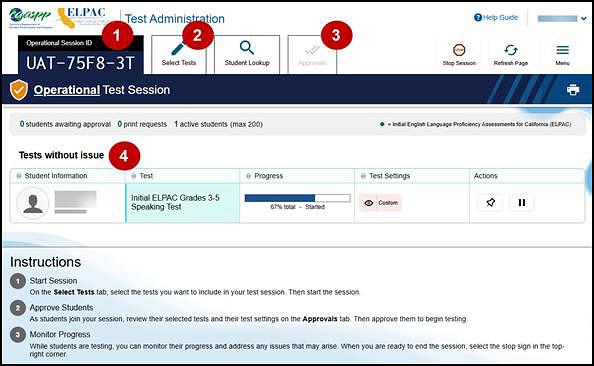Click the "67% total - Started" label
Image resolution: width=594 pixels, height=366 pixels.
(x=297, y=207)
